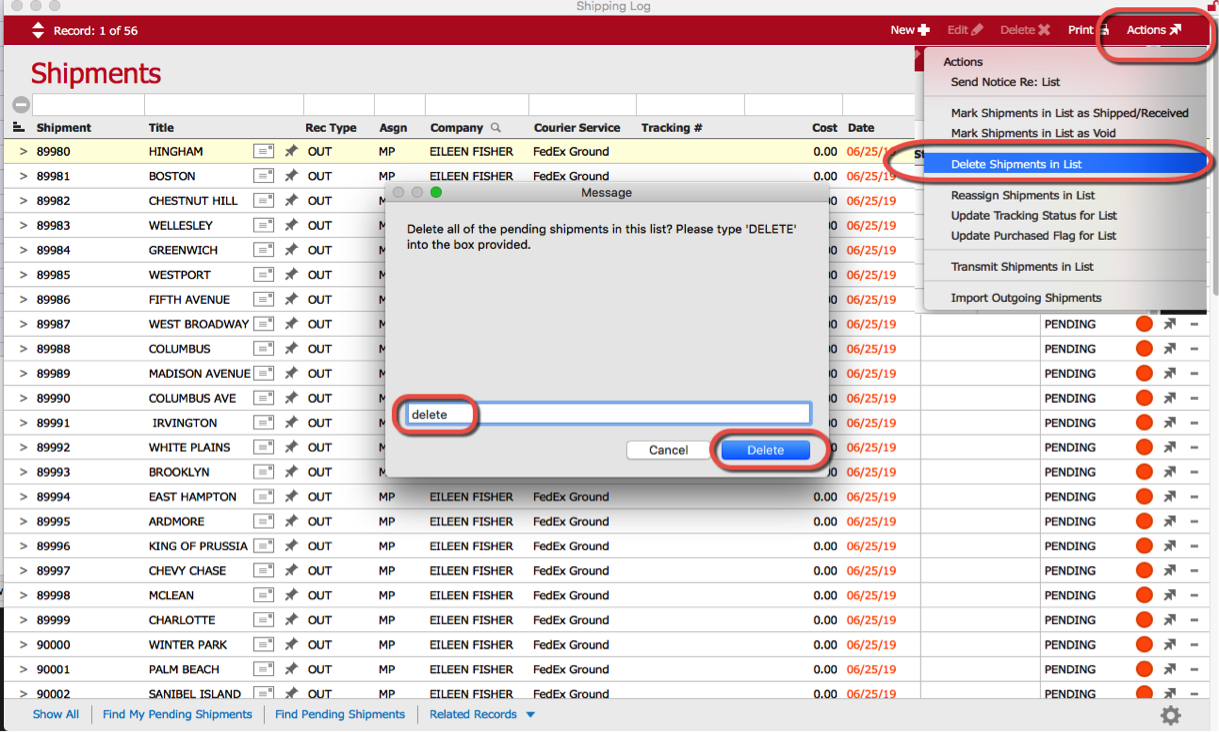This screenshot has height=732, width=1219.
Task: Click the Delete button in Message dialog
Action: coord(765,450)
